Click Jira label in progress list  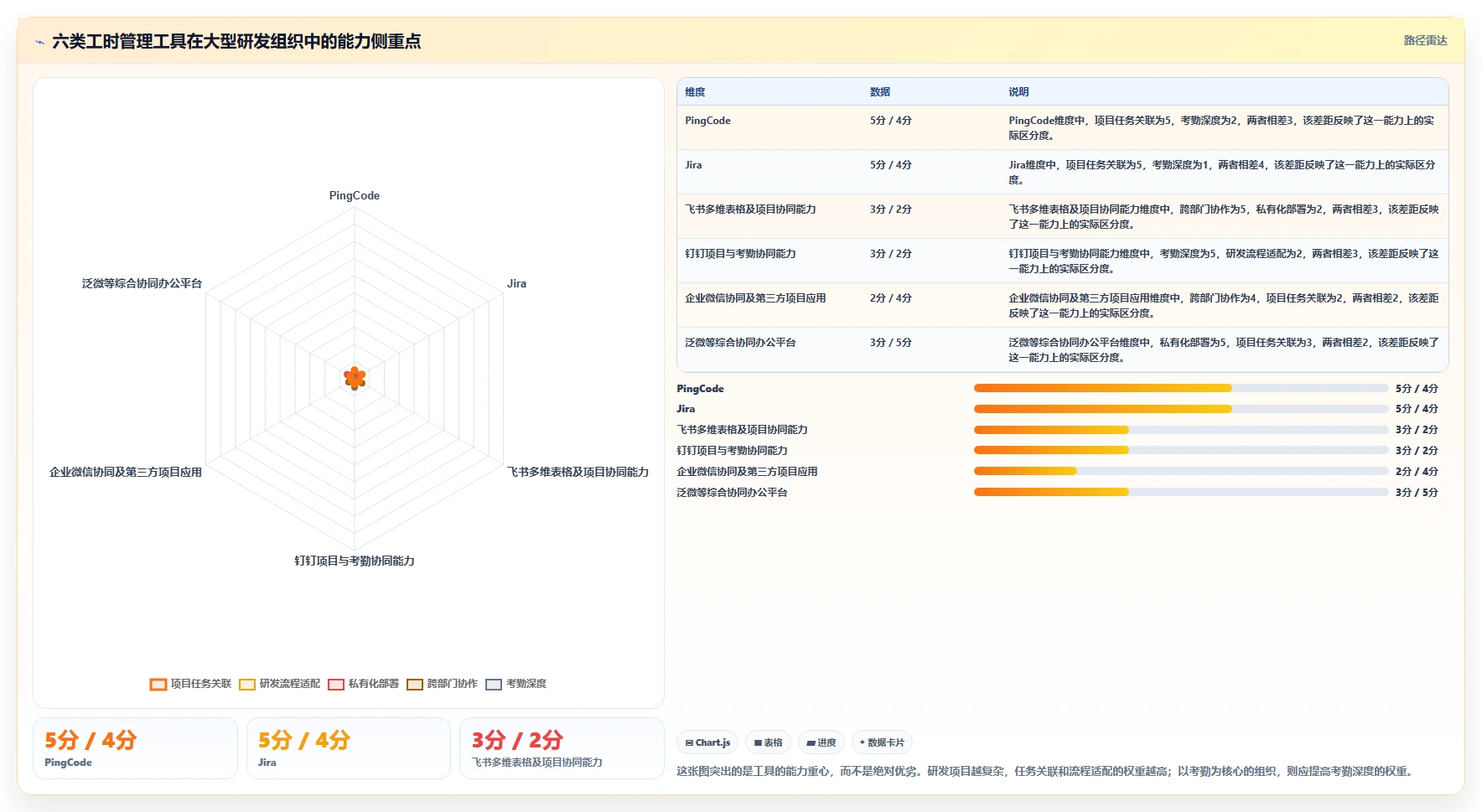[x=686, y=409]
